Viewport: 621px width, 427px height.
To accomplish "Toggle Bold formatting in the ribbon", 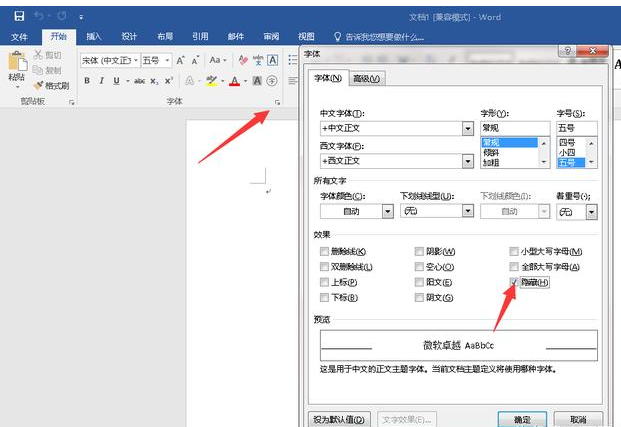I will (87, 81).
